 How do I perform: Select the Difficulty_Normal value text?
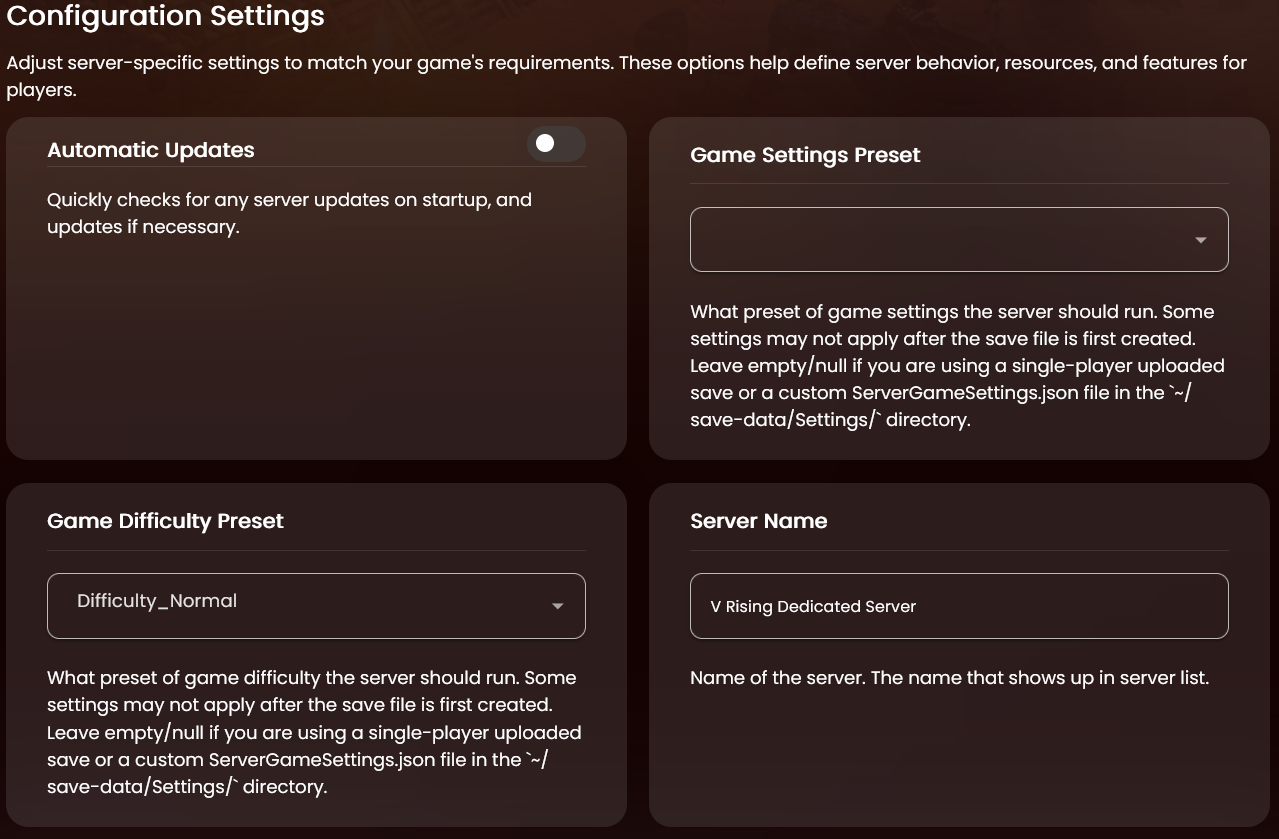[x=157, y=601]
